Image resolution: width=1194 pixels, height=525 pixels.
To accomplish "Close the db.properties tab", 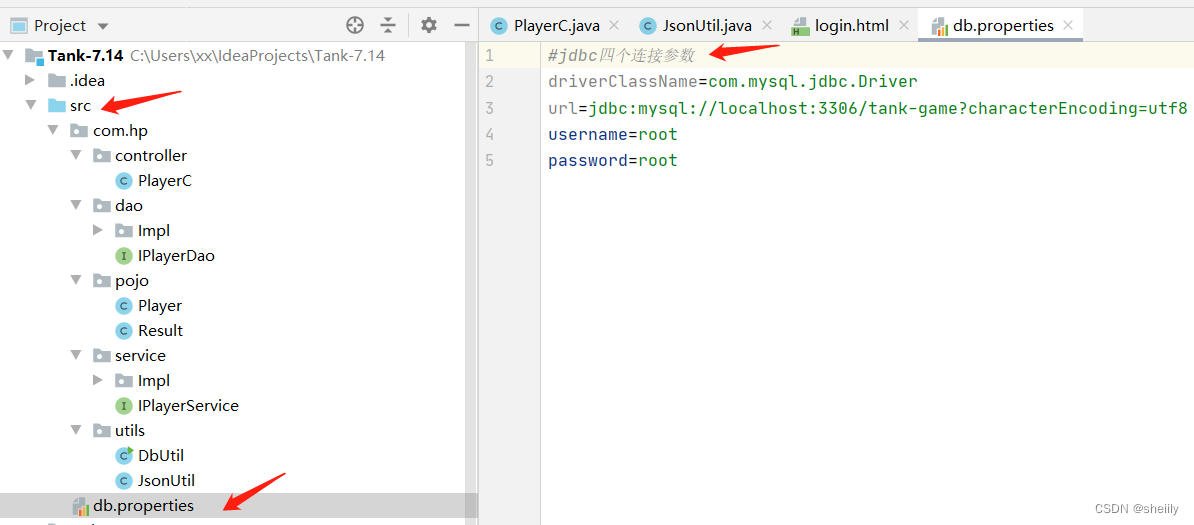I will click(1068, 25).
